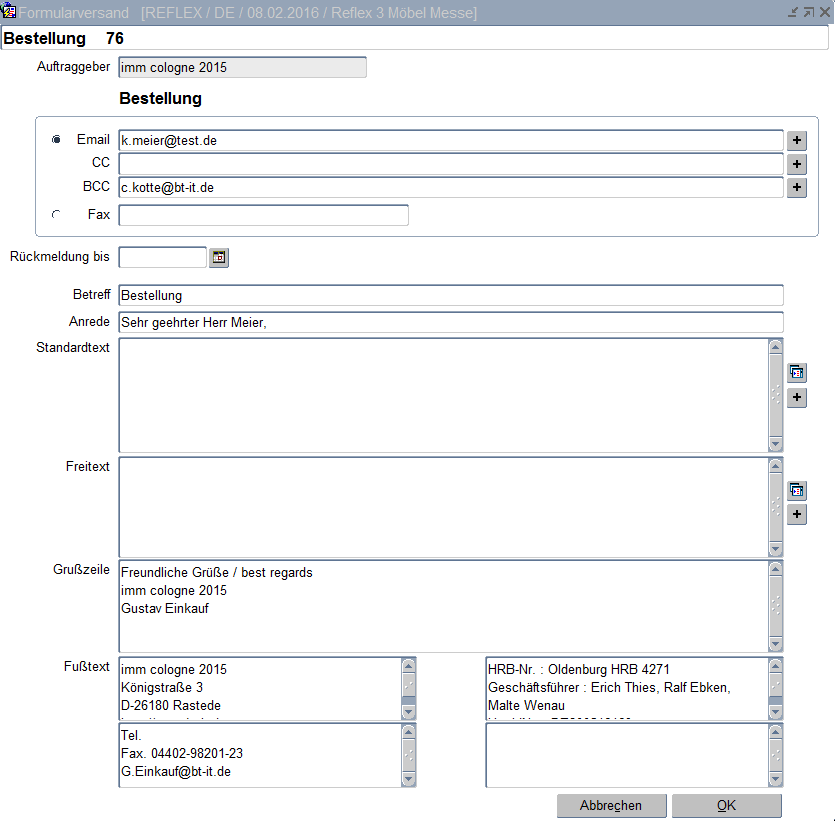Click the plus button beside Standardtext
The width and height of the screenshot is (835, 821).
(x=796, y=397)
